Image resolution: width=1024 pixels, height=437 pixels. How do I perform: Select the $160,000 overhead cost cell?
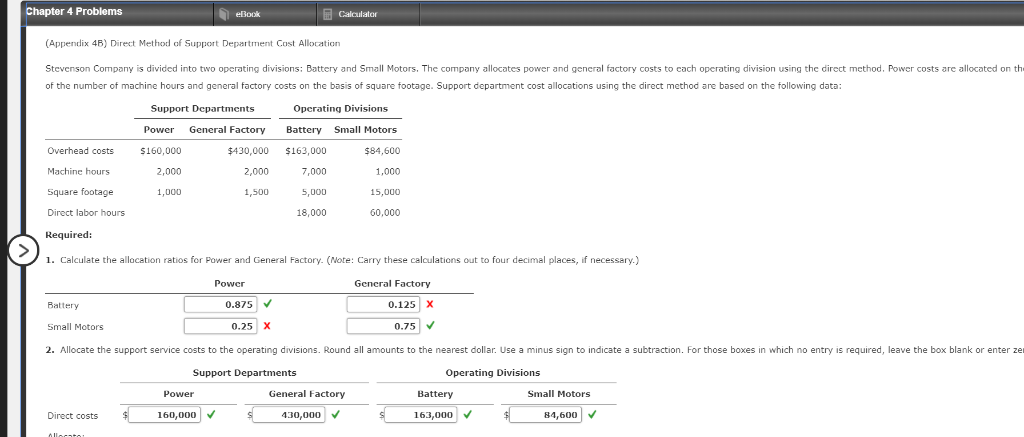161,151
